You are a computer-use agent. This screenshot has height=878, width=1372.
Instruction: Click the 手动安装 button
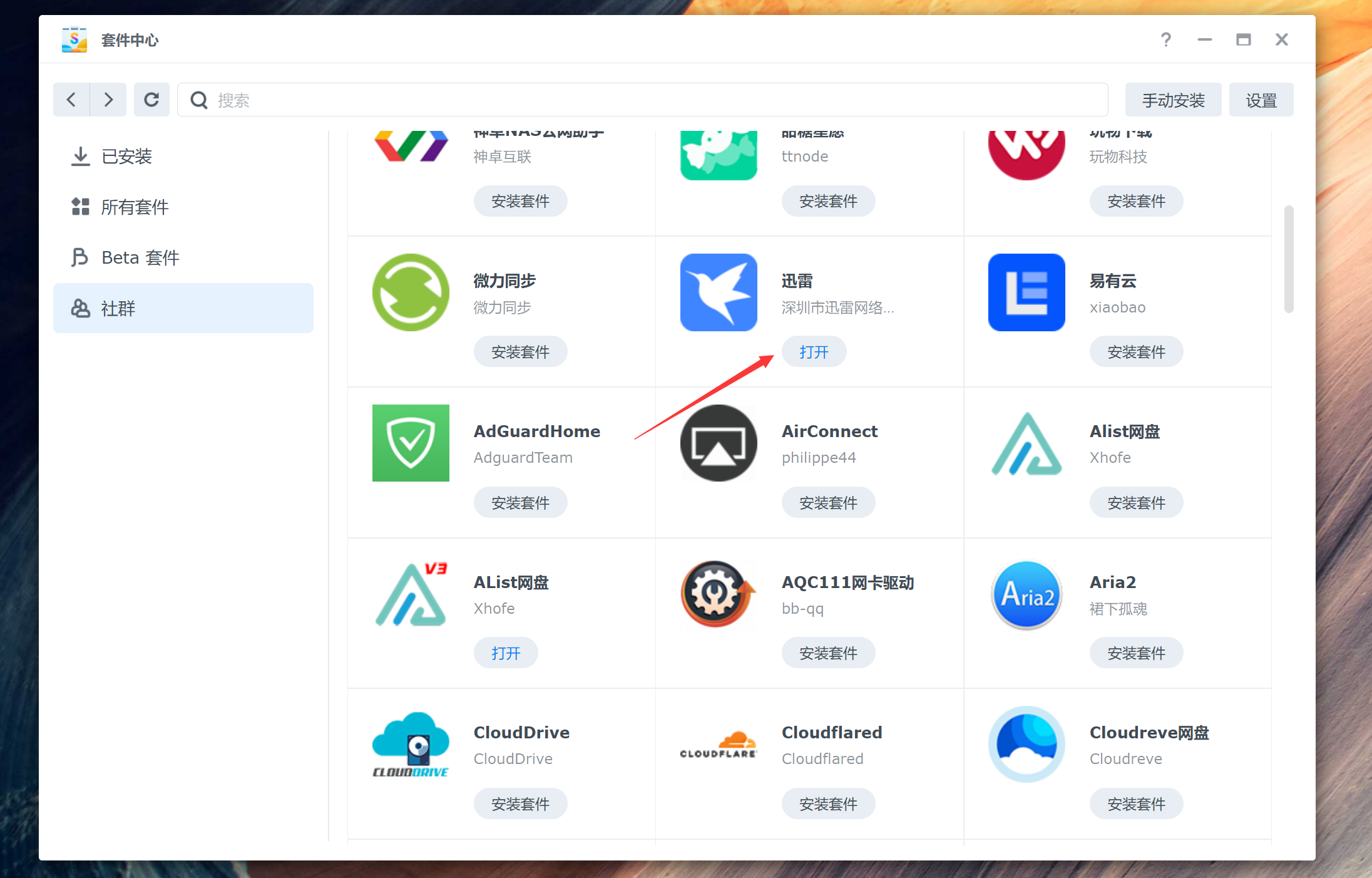[1173, 100]
